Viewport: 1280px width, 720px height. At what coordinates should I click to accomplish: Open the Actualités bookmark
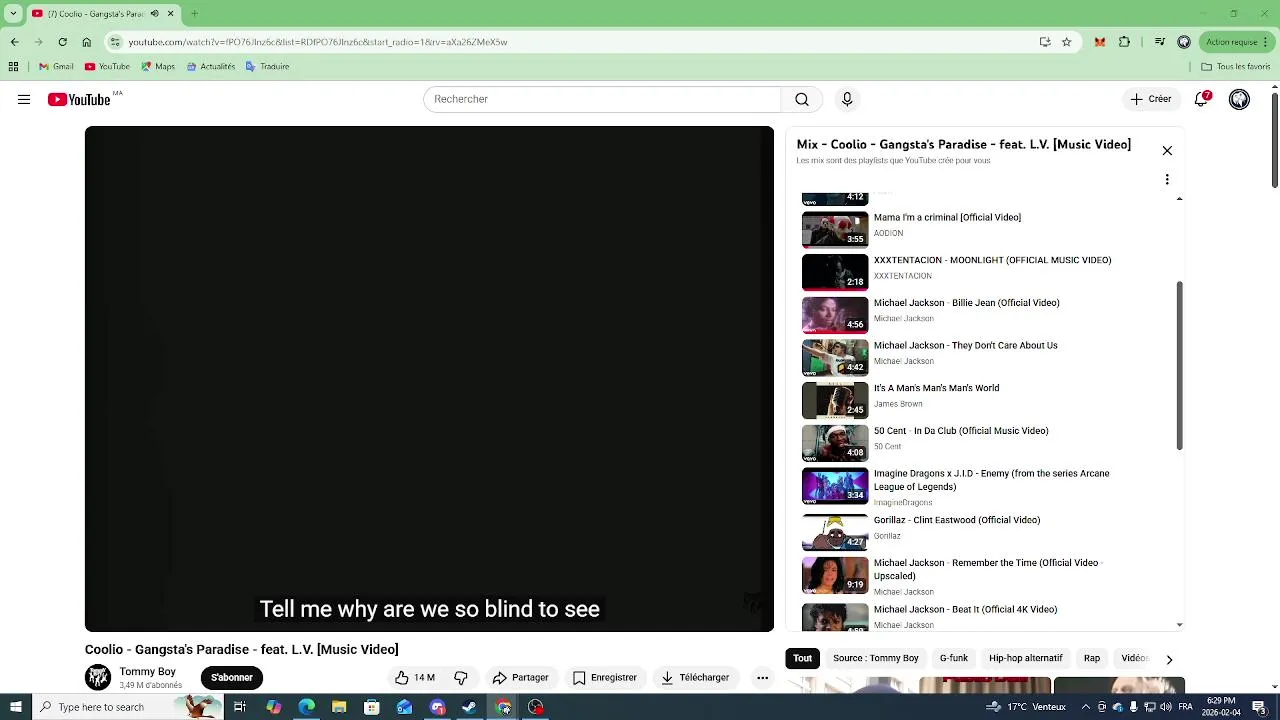[210, 67]
